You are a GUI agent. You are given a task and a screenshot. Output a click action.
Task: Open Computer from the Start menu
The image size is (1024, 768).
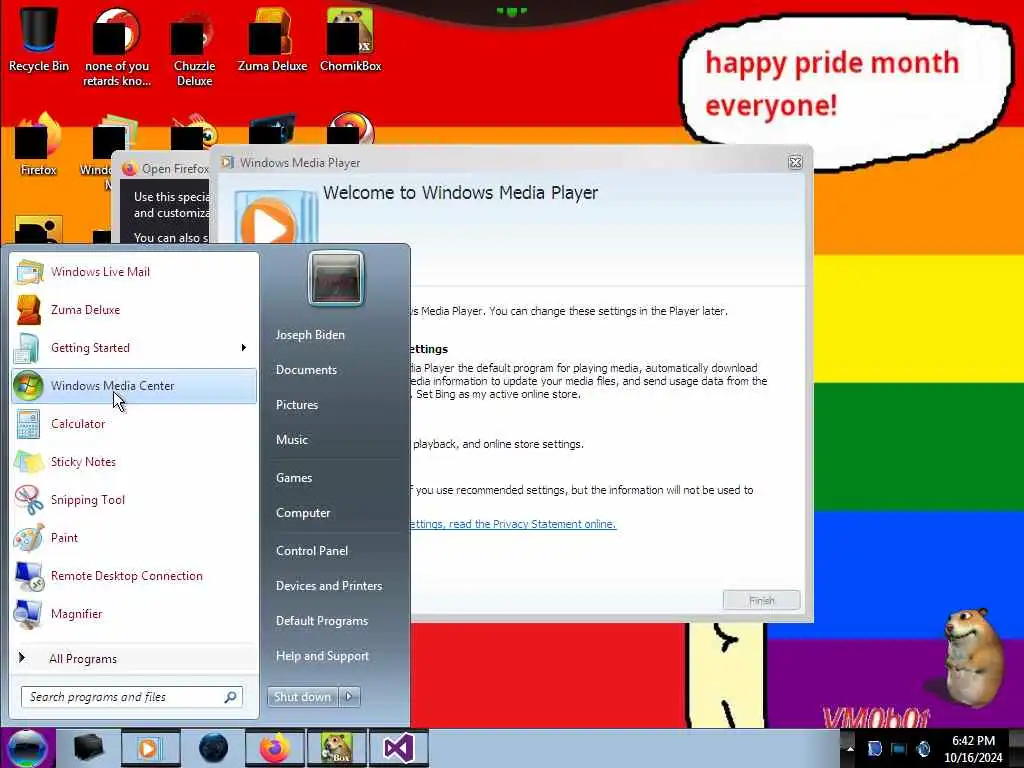pyautogui.click(x=303, y=513)
